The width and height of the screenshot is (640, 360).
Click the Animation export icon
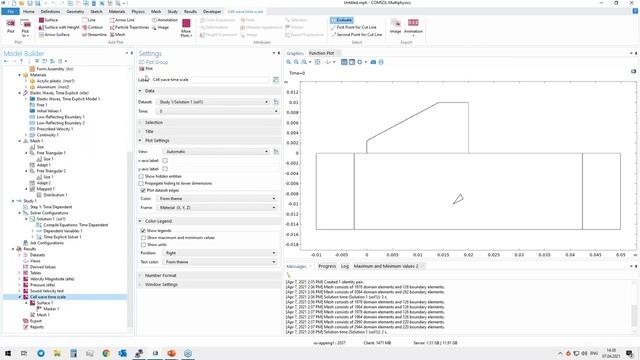click(x=413, y=27)
